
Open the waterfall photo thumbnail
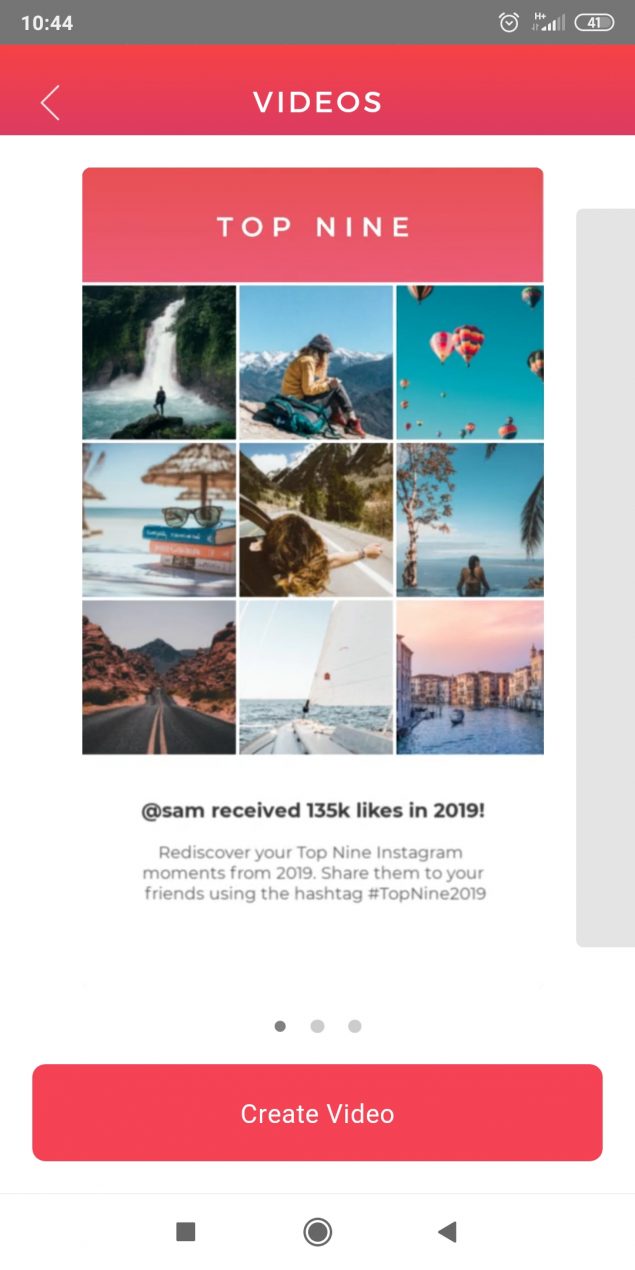(159, 362)
